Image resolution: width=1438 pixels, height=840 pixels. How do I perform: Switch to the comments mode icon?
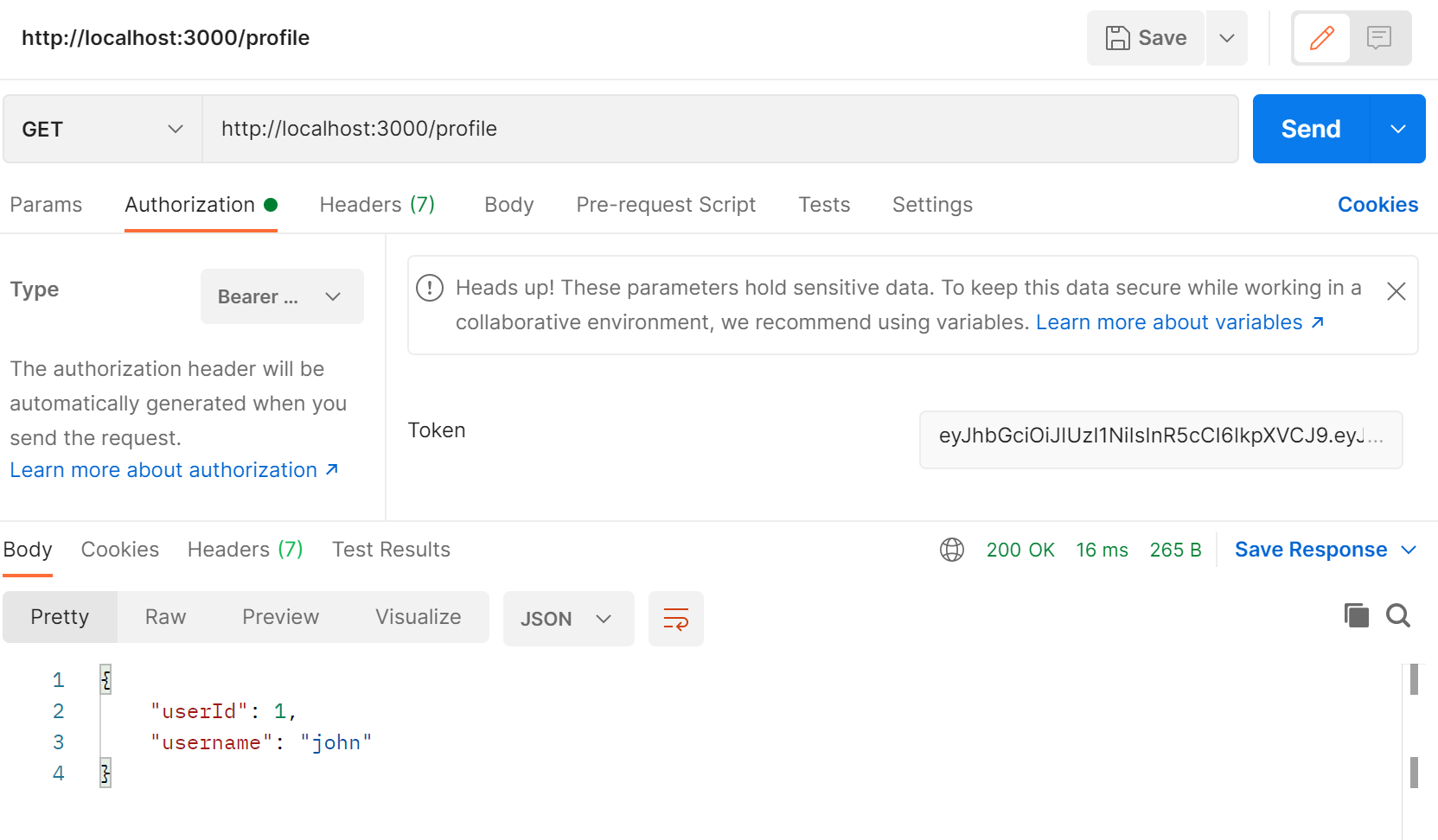pos(1378,38)
